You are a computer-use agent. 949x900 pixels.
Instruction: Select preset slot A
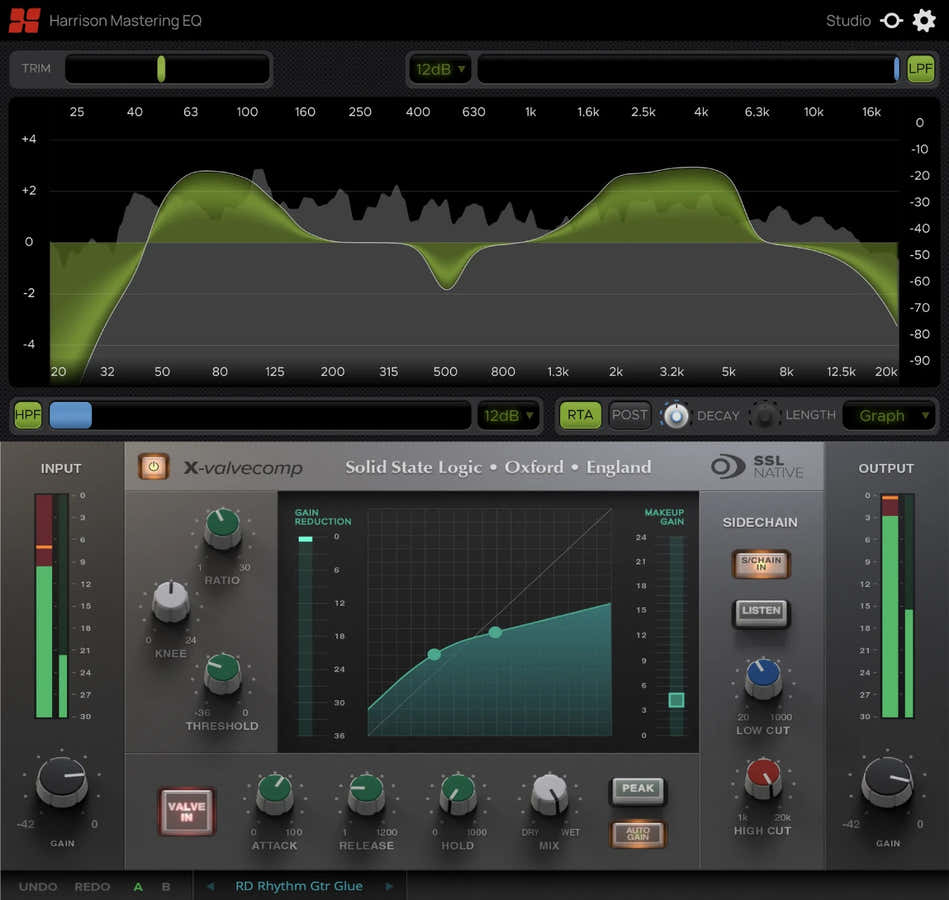[x=138, y=887]
